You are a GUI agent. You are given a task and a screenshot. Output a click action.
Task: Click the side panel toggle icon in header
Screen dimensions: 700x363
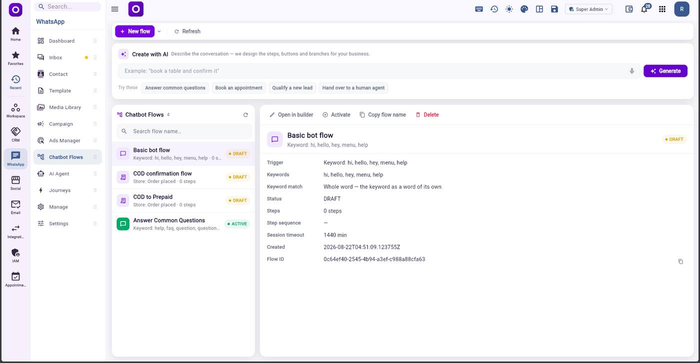(629, 9)
